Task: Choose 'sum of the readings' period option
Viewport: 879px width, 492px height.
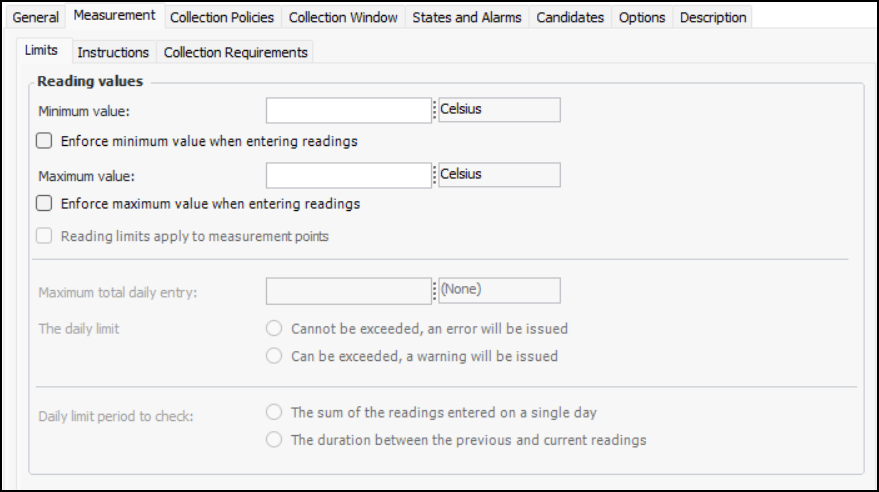Action: 273,412
